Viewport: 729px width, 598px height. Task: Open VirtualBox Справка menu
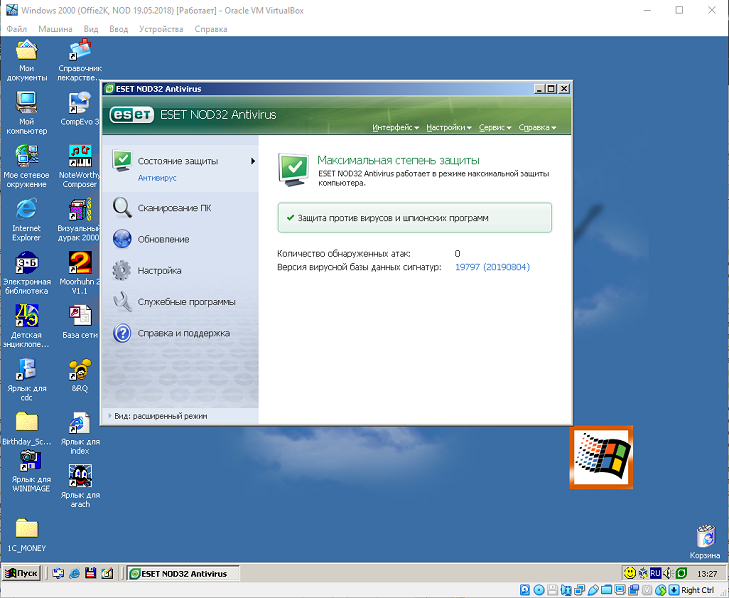tap(211, 29)
